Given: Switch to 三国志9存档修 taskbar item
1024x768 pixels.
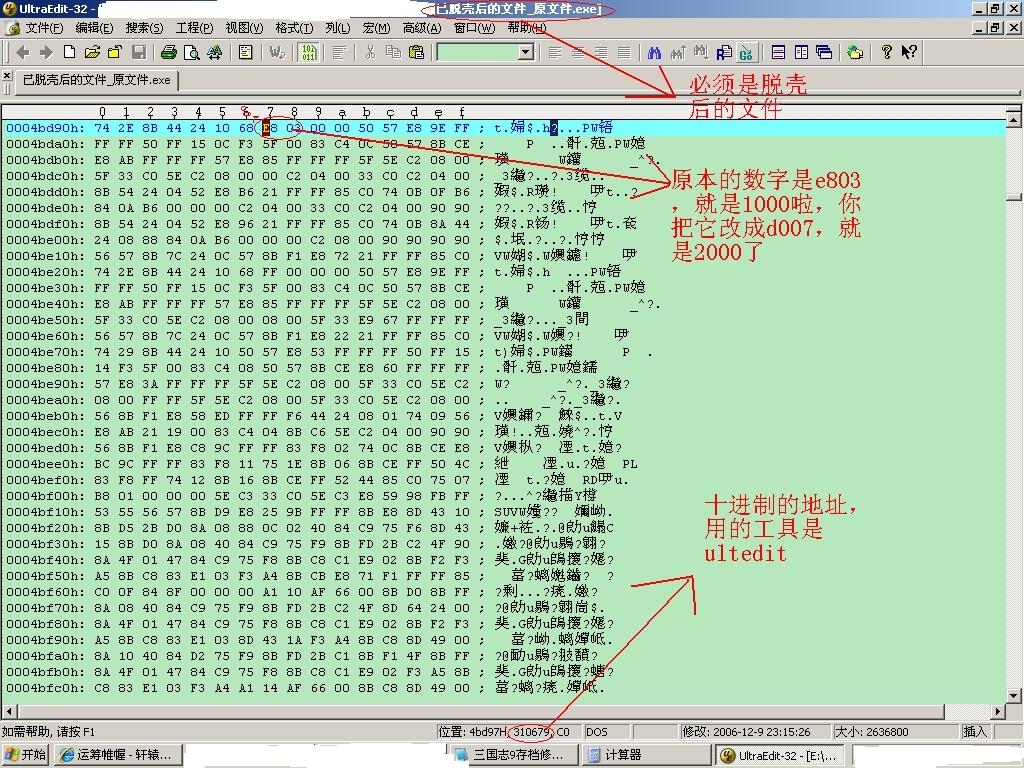Looking at the screenshot, I should click(x=514, y=755).
